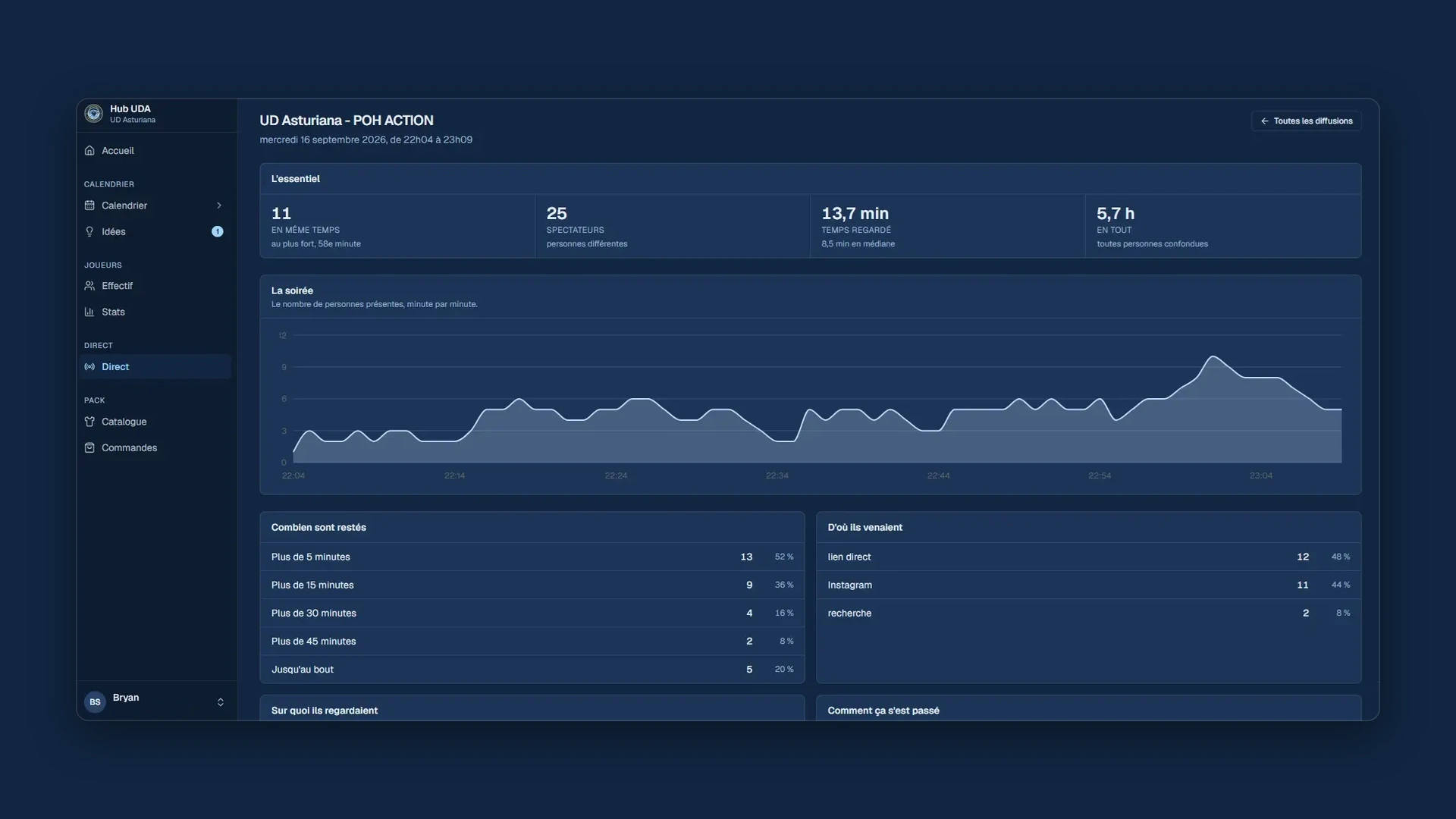Select the 'Jusqu'au bout' row

click(x=532, y=669)
